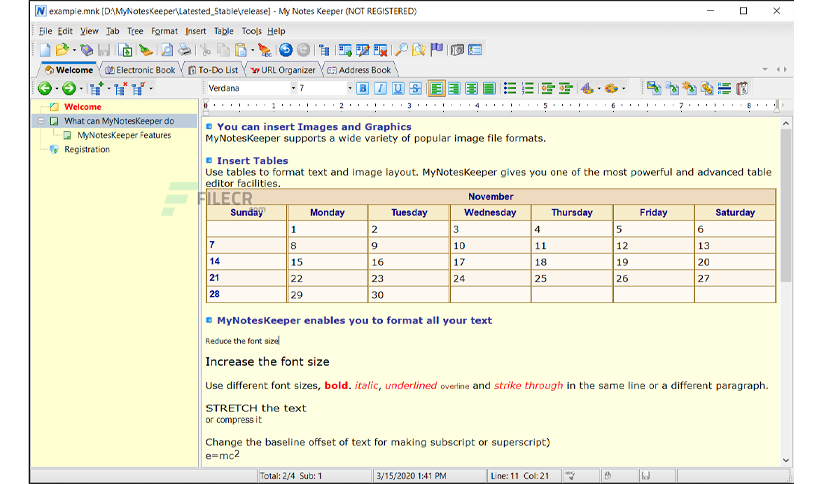Open the Address Book tab
This screenshot has height=484, width=836.
click(x=359, y=70)
